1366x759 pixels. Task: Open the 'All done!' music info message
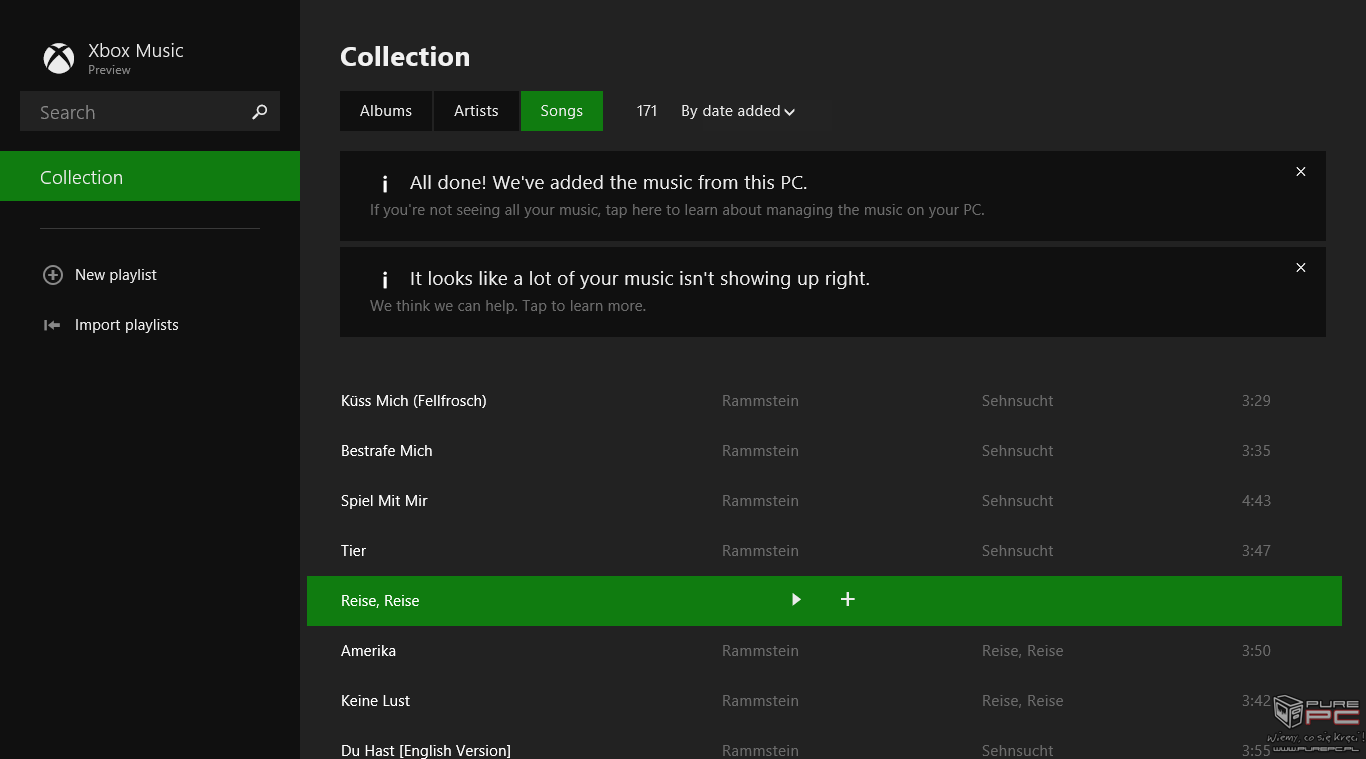[x=833, y=196]
